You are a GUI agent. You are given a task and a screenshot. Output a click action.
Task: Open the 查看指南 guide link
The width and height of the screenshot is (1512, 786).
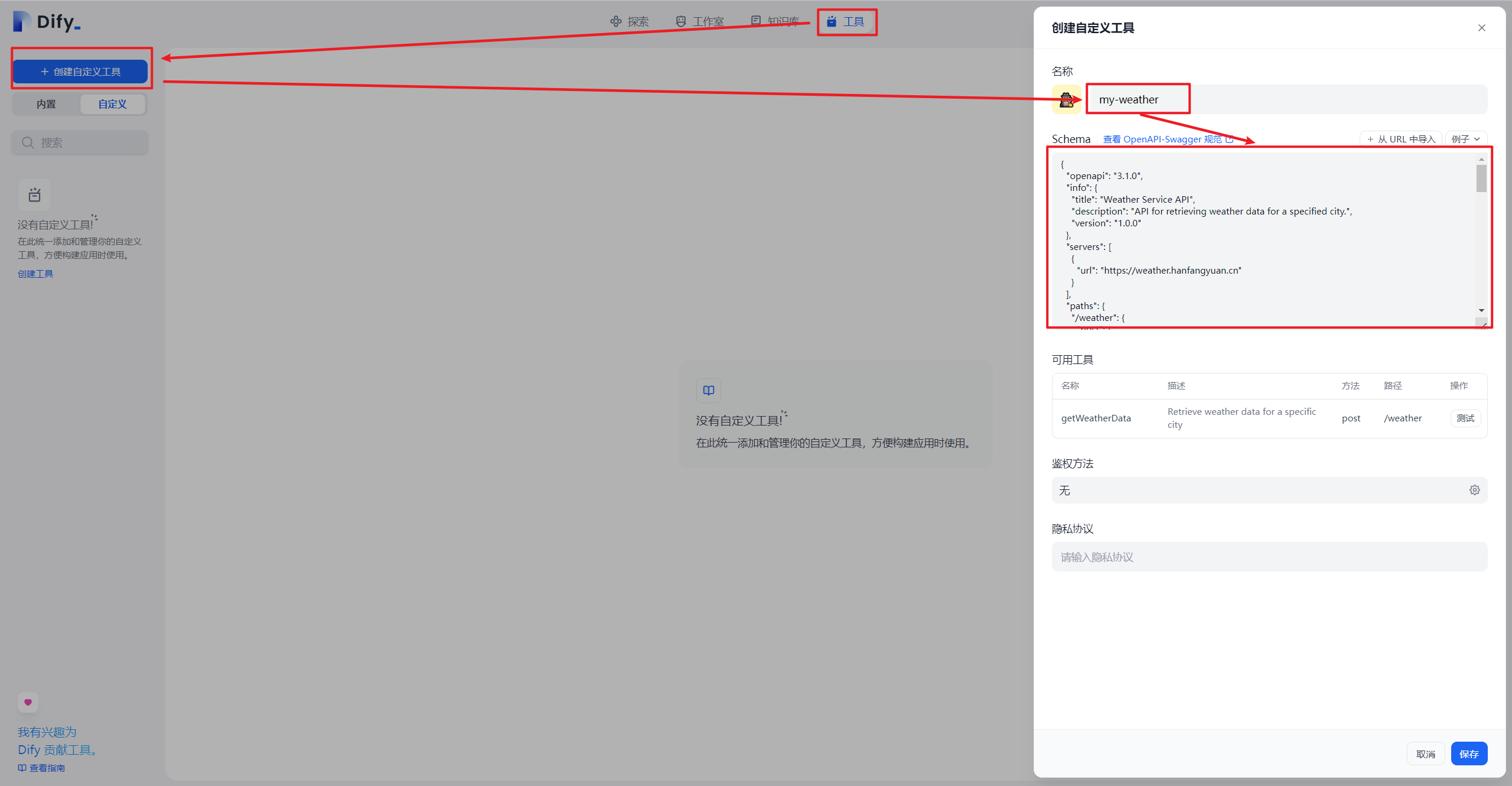click(x=41, y=768)
